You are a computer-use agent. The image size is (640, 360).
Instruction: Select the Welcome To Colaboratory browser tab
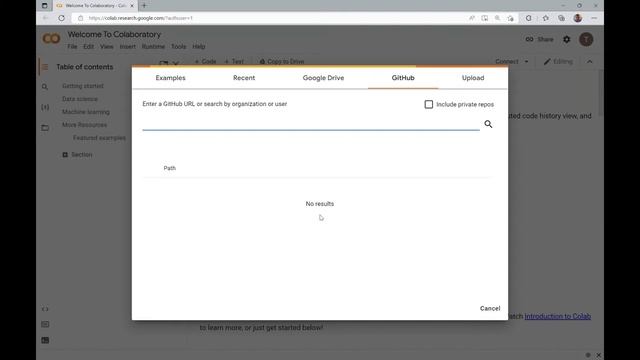tap(96, 6)
